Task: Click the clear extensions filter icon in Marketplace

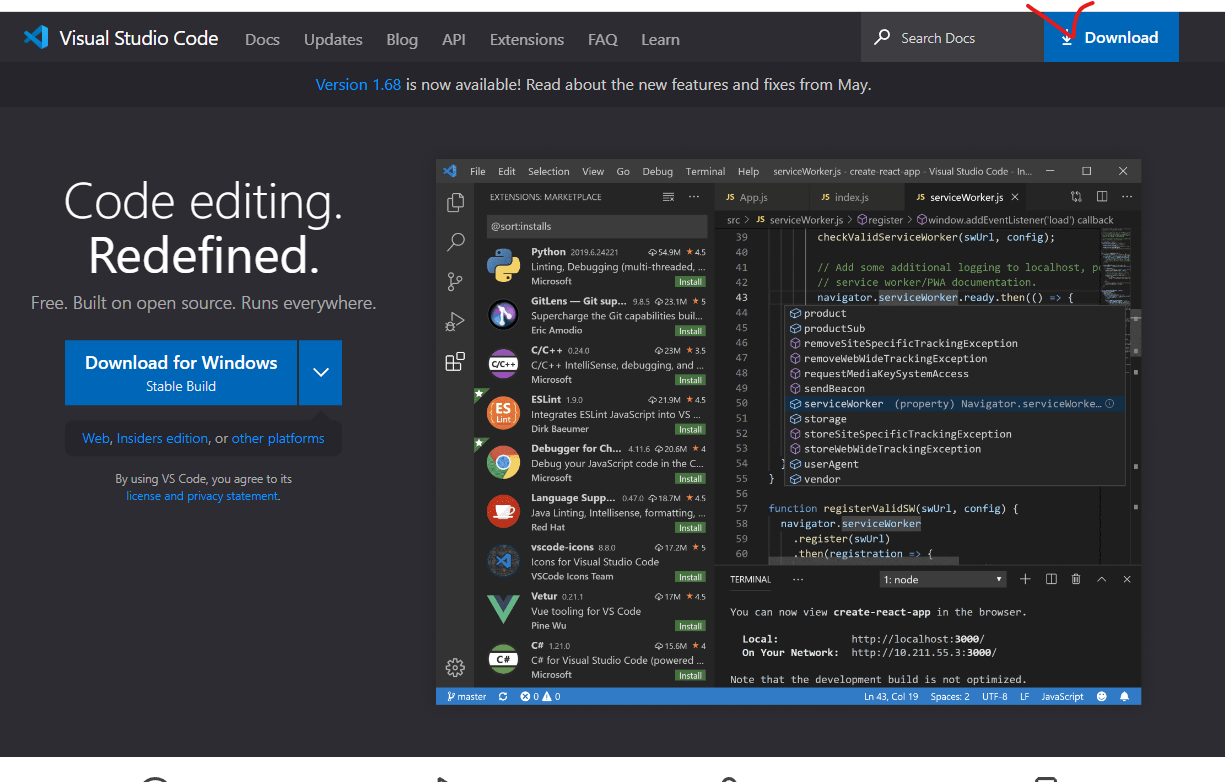Action: point(668,197)
